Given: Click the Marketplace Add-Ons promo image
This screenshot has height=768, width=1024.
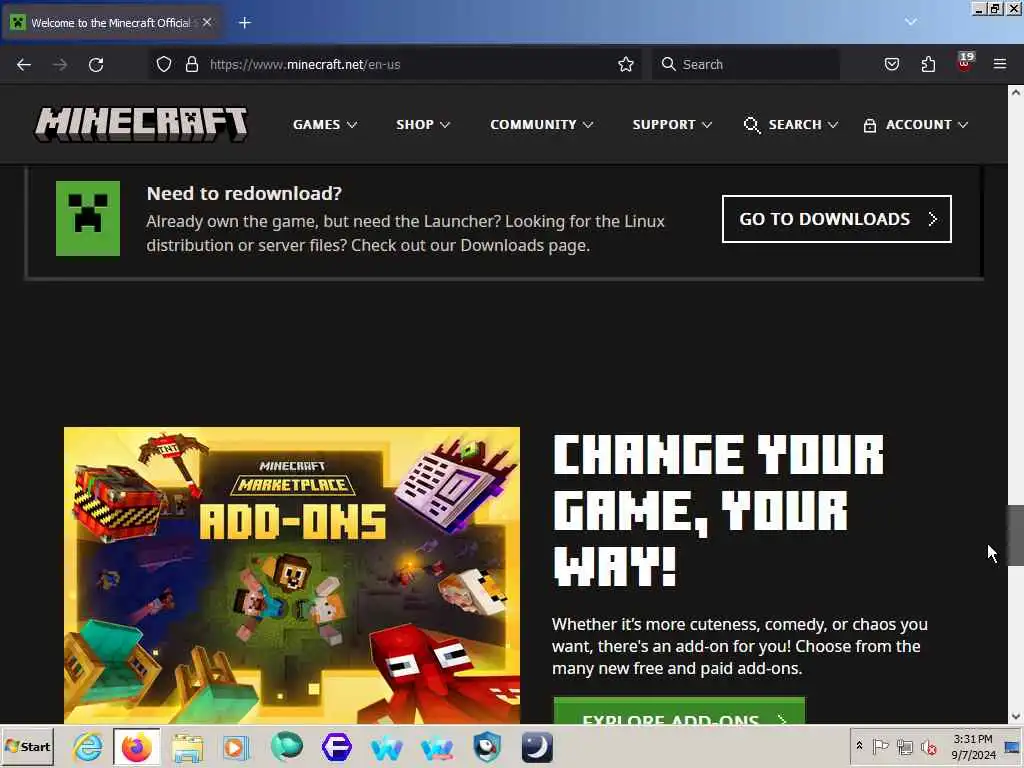Looking at the screenshot, I should pos(292,575).
